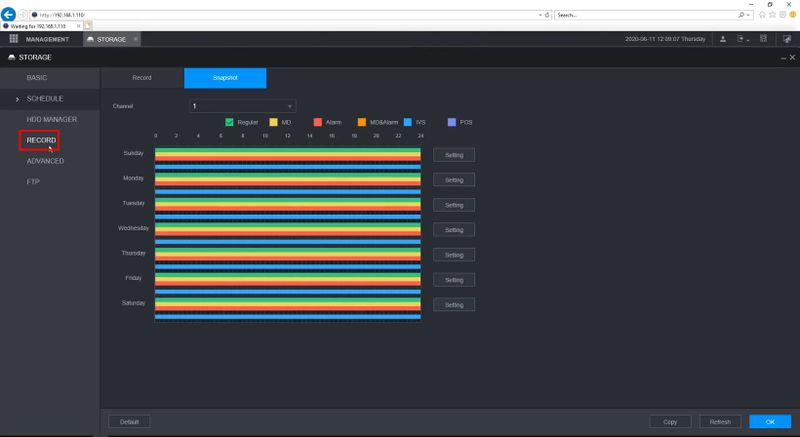Close the STORAGE tab with its x

coord(135,39)
